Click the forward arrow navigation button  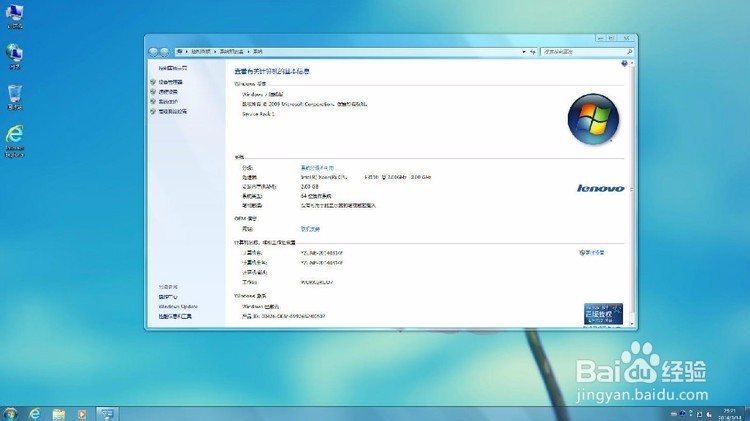click(x=164, y=52)
